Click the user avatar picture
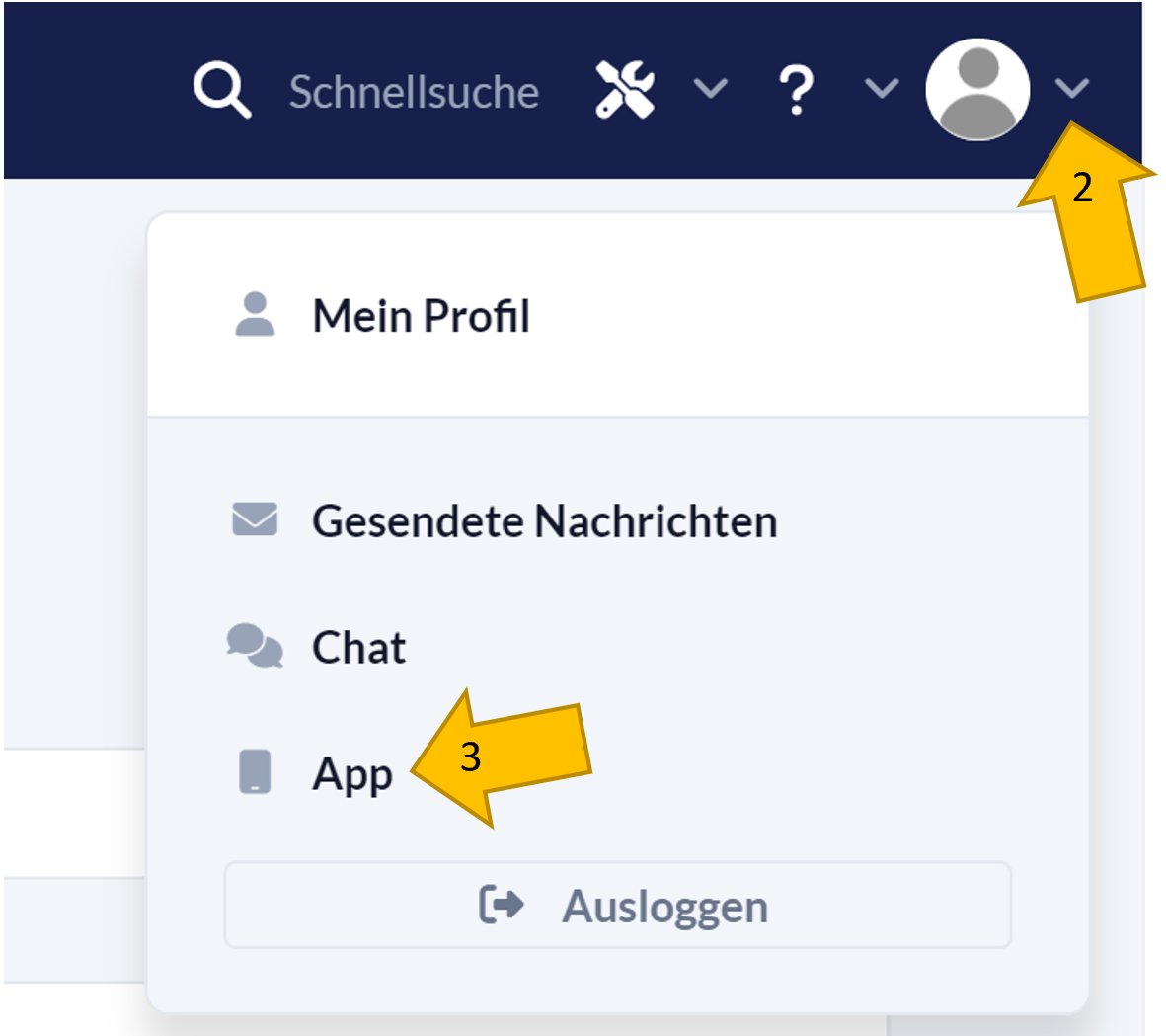The height and width of the screenshot is (1036, 1166). point(977,90)
